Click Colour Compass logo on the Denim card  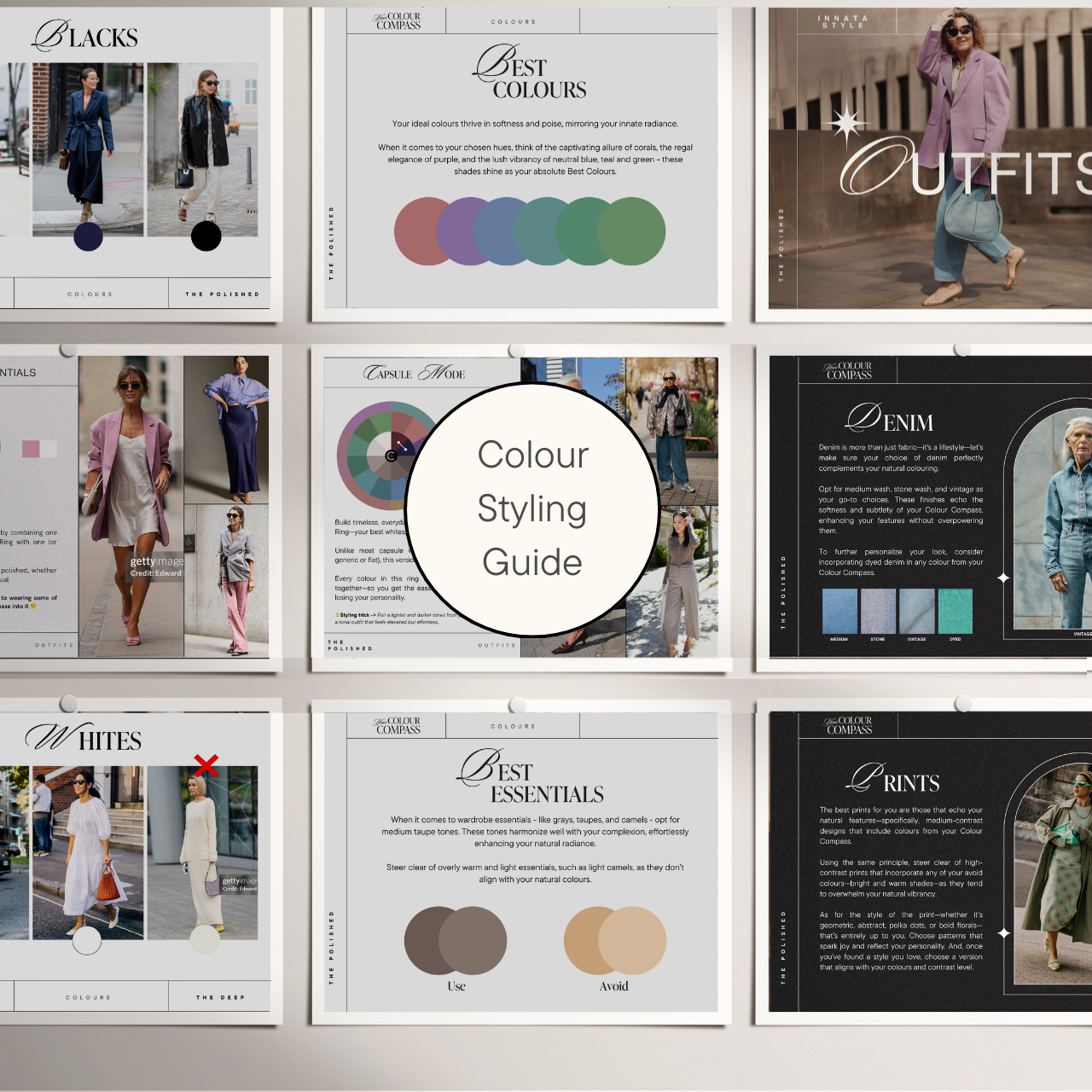click(x=848, y=370)
